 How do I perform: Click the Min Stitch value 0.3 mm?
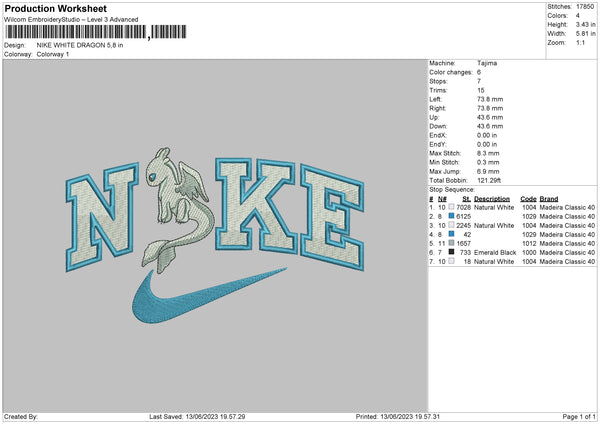(488, 162)
